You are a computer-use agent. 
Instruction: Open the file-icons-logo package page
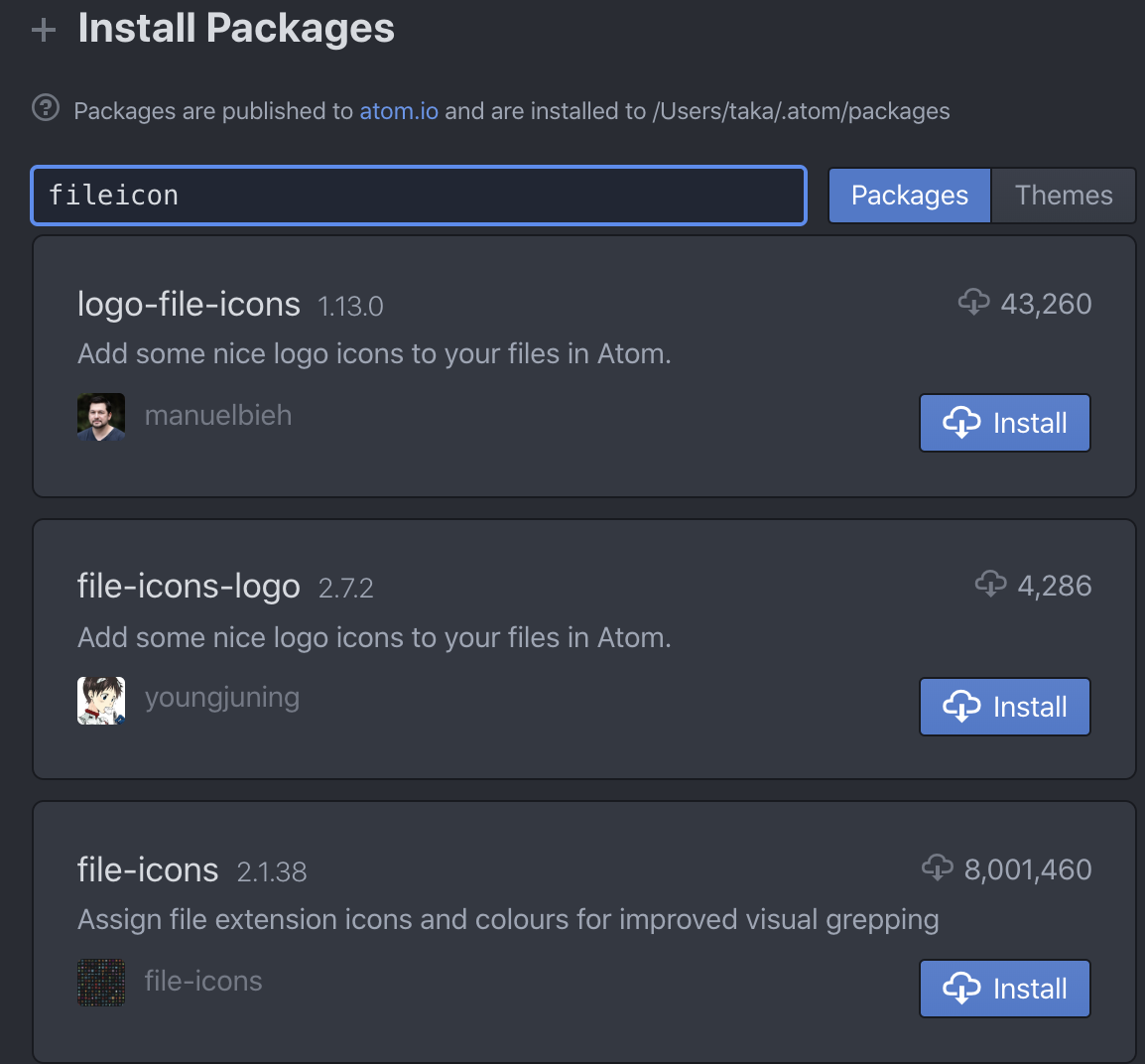click(189, 586)
